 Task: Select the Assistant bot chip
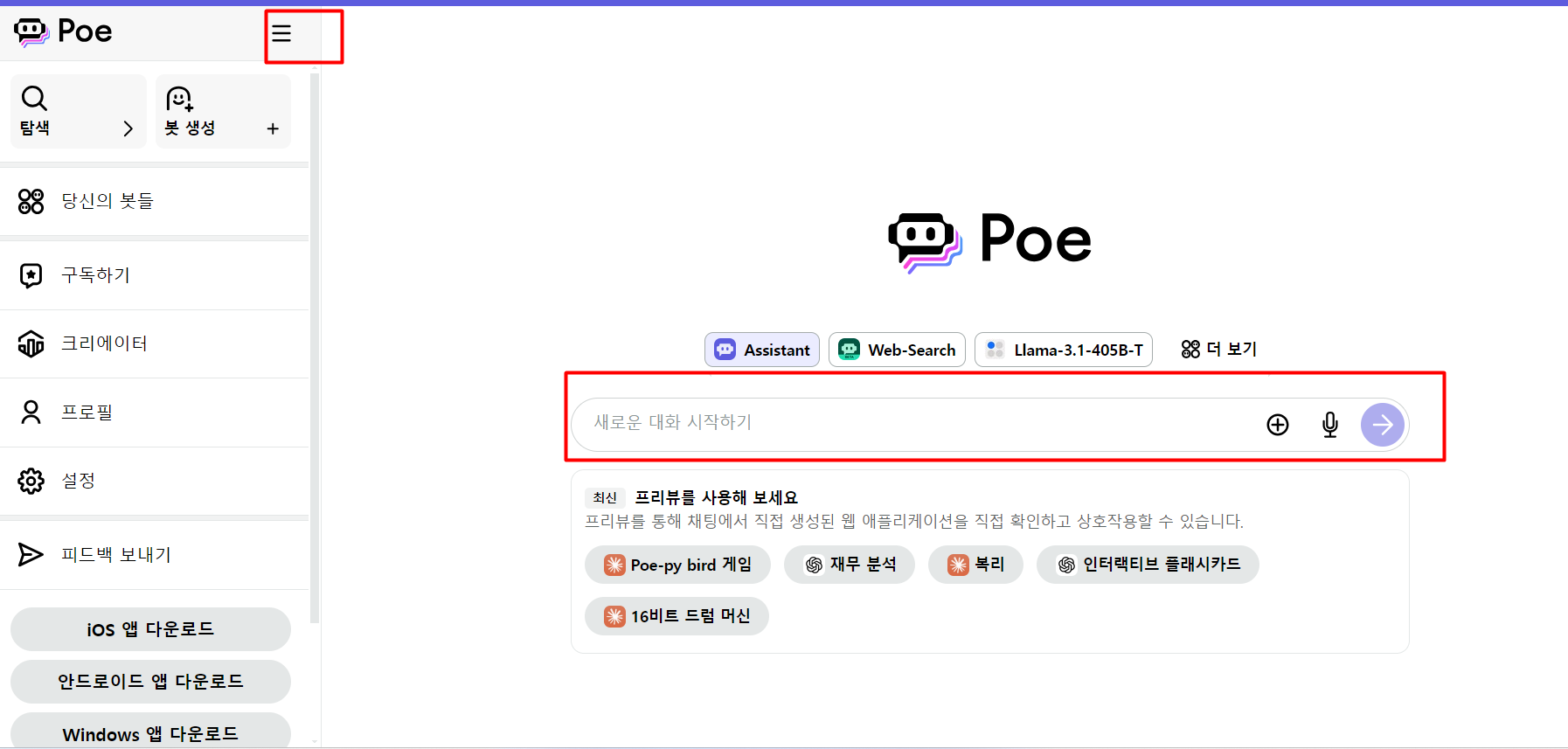tap(762, 350)
